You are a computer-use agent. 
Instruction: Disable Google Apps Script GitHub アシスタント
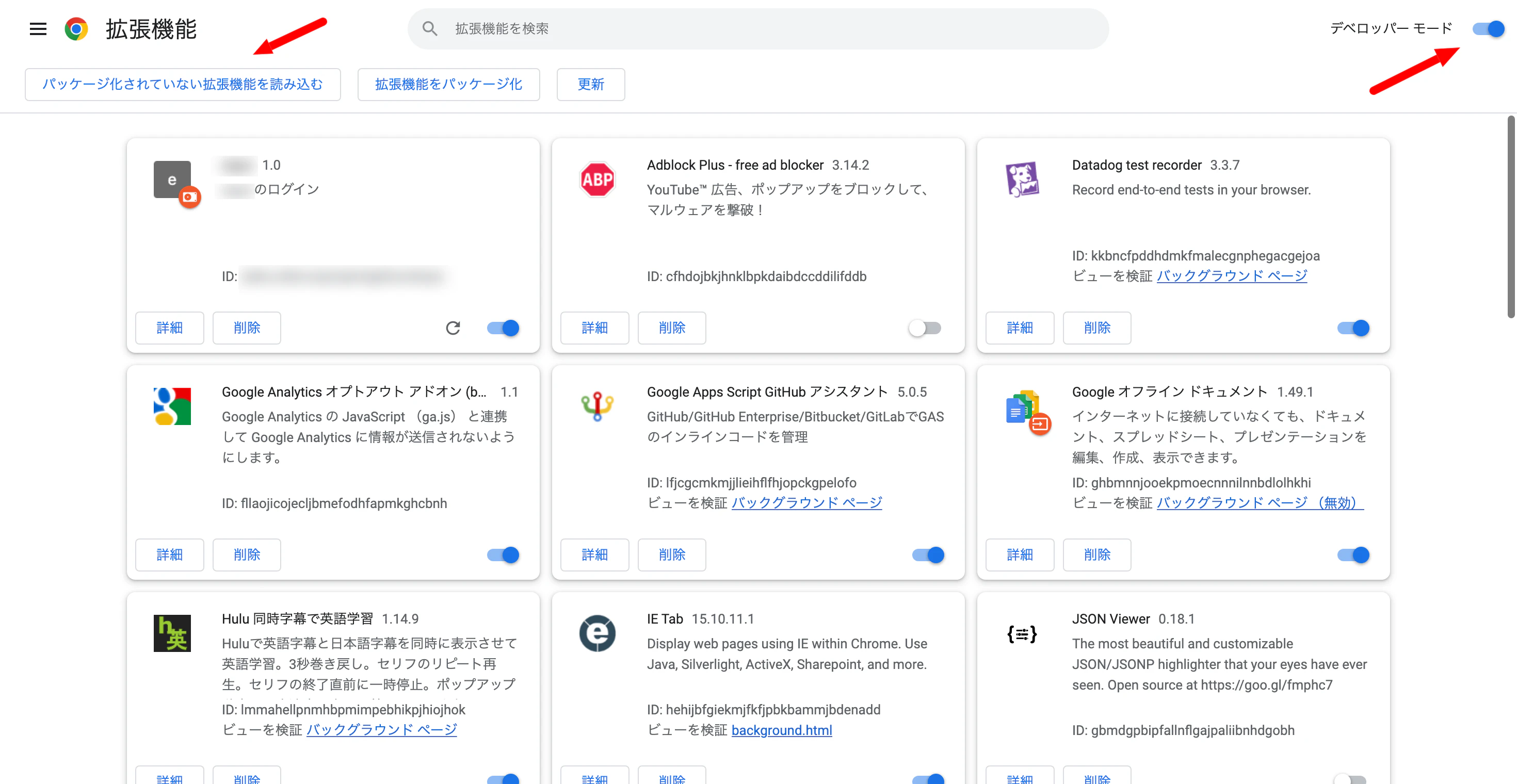pyautogui.click(x=928, y=555)
